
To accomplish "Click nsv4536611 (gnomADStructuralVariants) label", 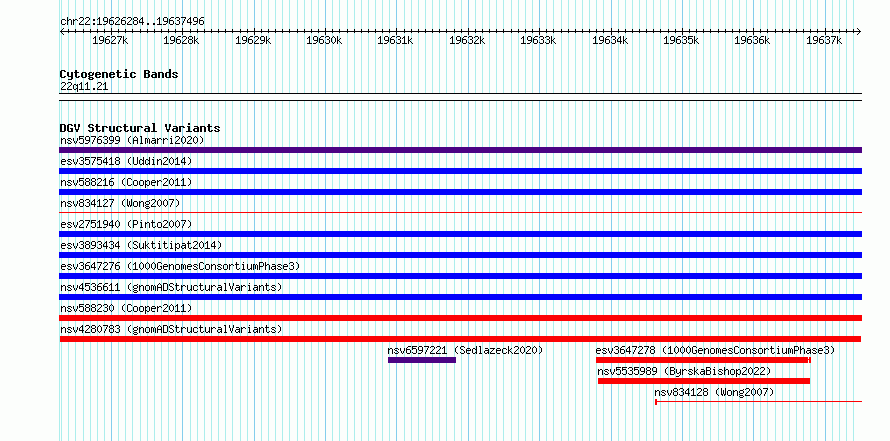I will click(171, 287).
